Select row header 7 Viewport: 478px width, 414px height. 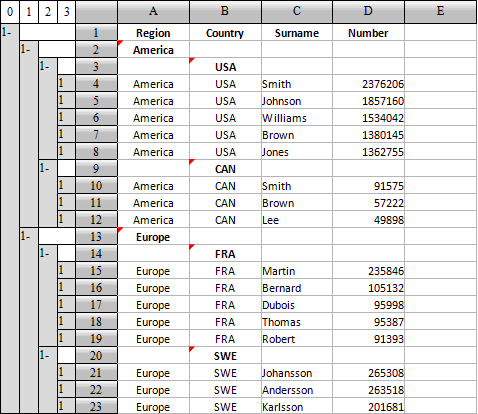pos(96,134)
